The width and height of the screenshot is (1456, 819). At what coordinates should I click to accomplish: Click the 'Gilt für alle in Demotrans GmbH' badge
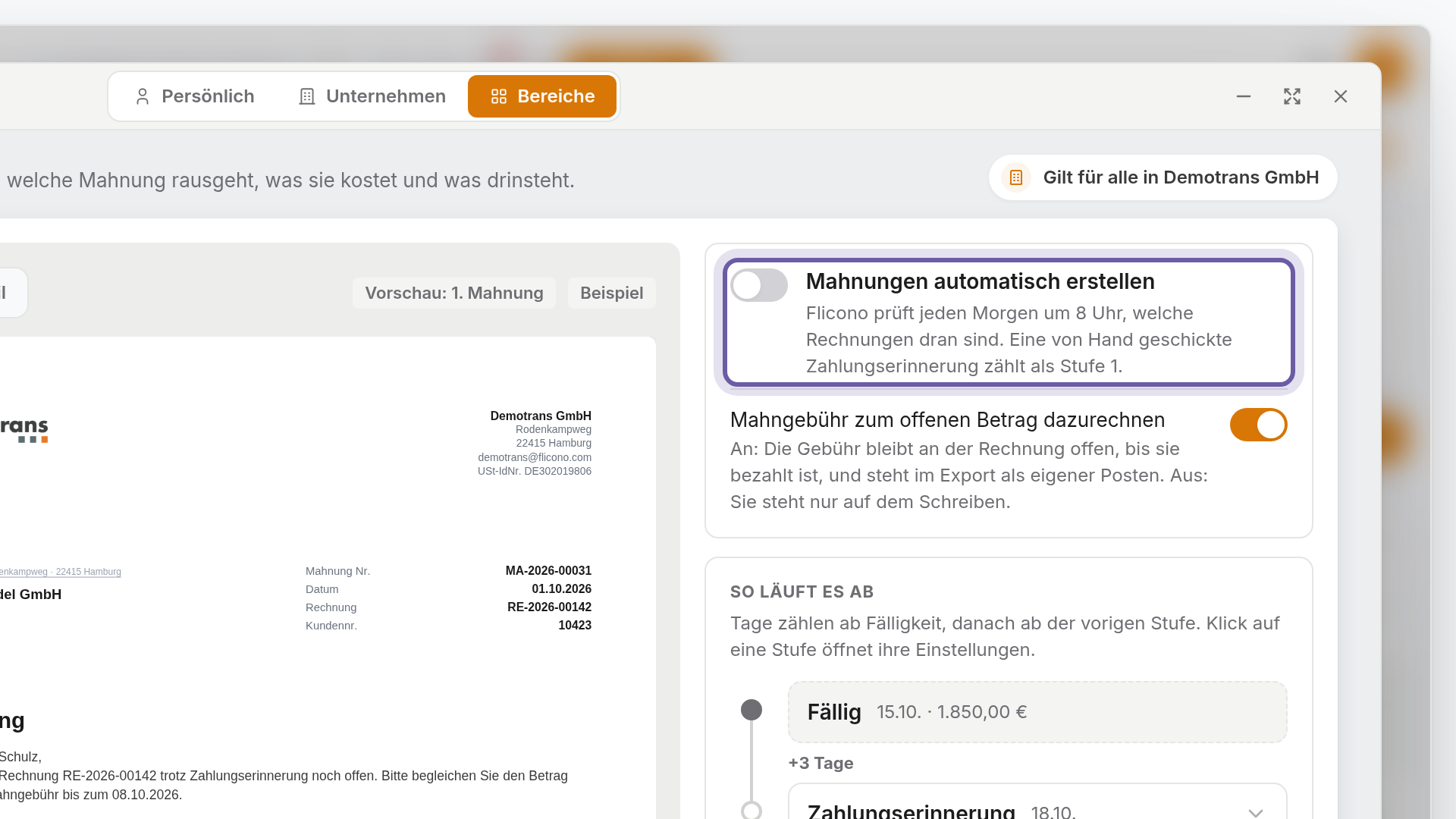click(x=1163, y=177)
